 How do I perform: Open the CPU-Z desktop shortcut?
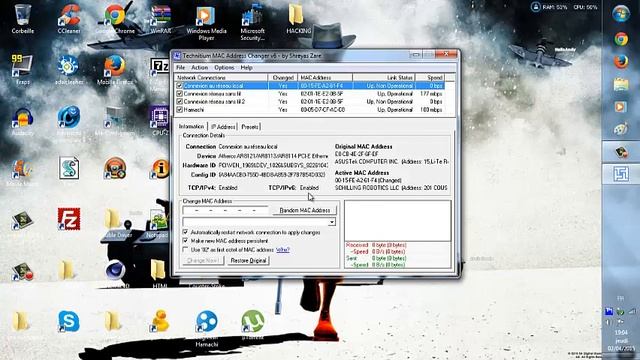click(160, 120)
